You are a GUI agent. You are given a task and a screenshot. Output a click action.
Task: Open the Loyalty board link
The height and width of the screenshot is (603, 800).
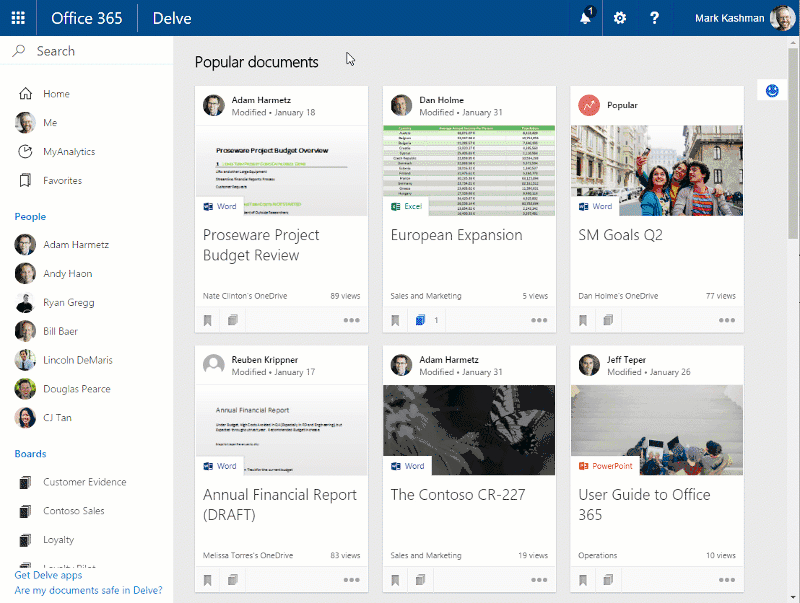59,540
